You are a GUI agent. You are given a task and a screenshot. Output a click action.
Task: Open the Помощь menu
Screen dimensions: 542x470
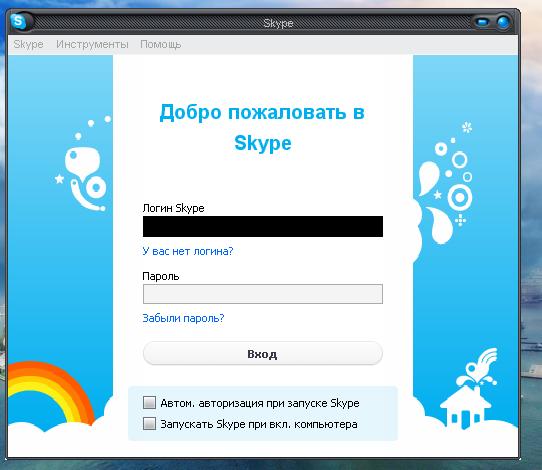[x=160, y=45]
